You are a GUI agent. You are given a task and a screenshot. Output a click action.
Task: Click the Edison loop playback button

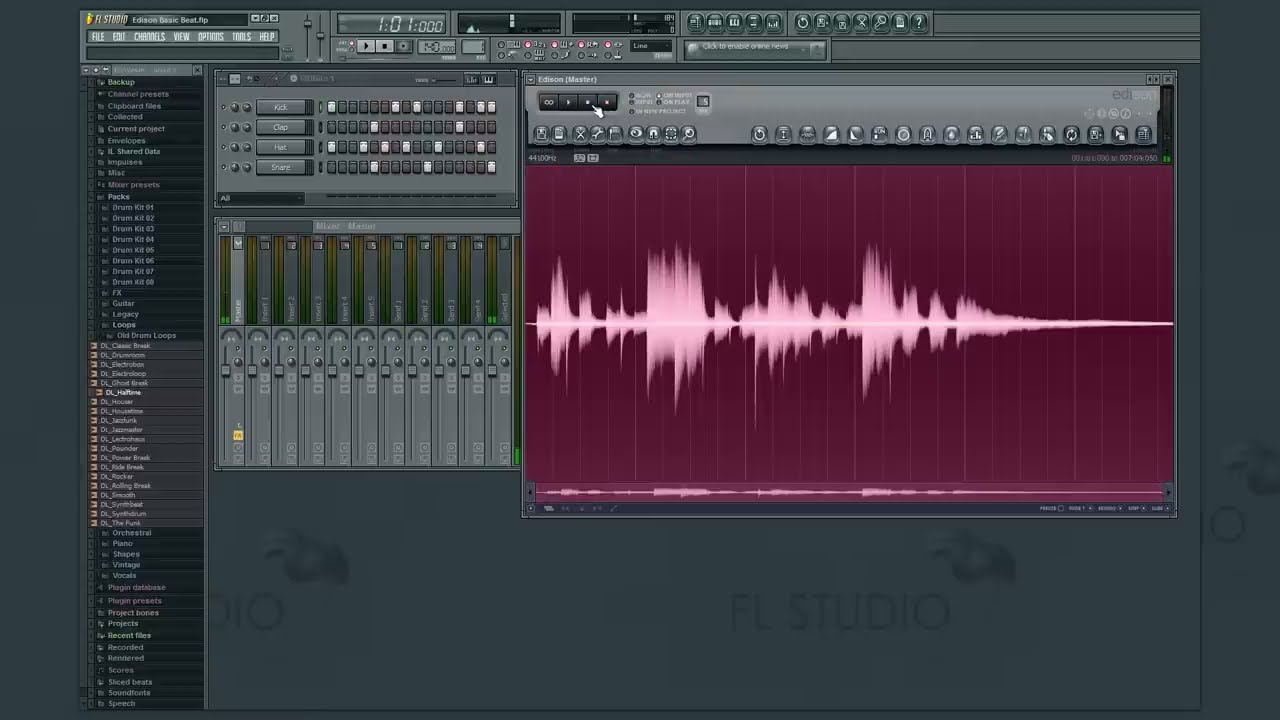tap(548, 102)
